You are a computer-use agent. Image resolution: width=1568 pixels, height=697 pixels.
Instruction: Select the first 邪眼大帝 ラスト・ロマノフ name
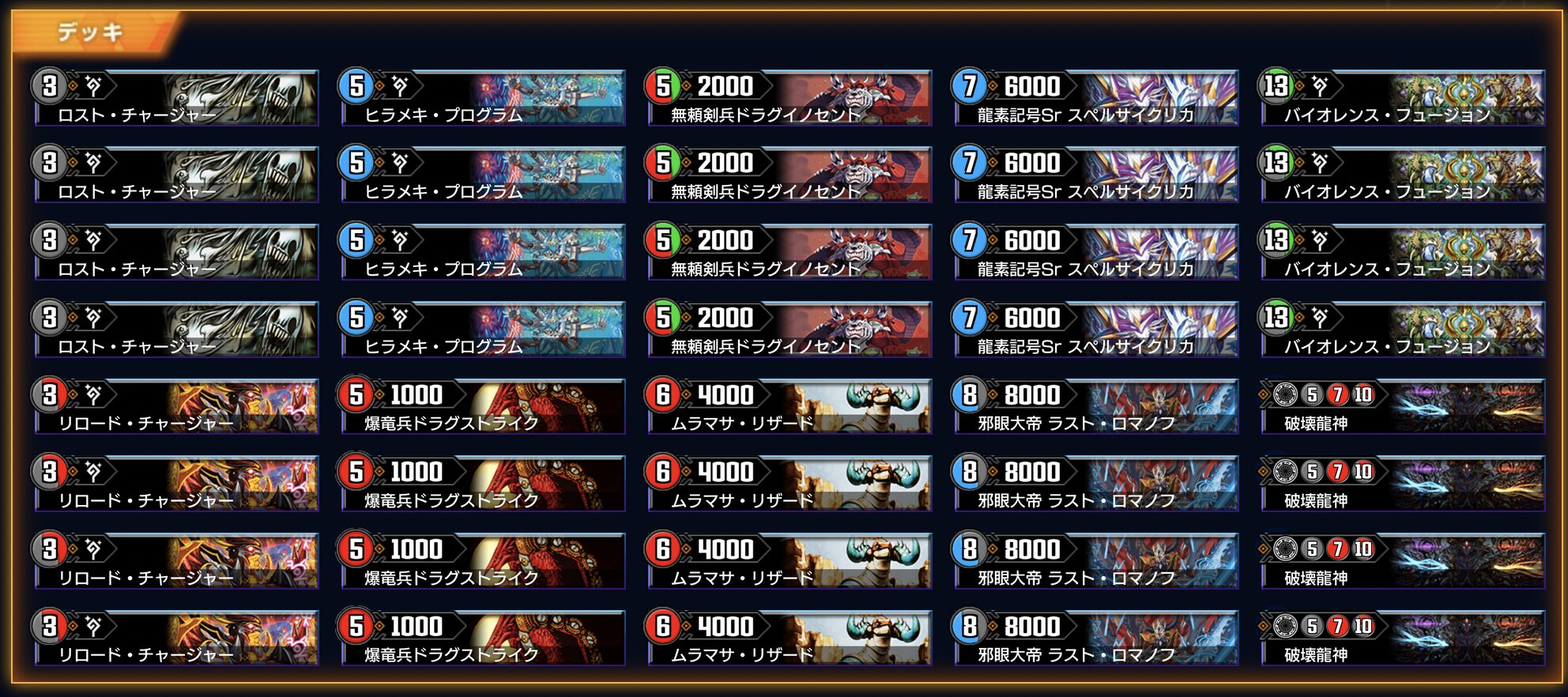pos(1076,424)
